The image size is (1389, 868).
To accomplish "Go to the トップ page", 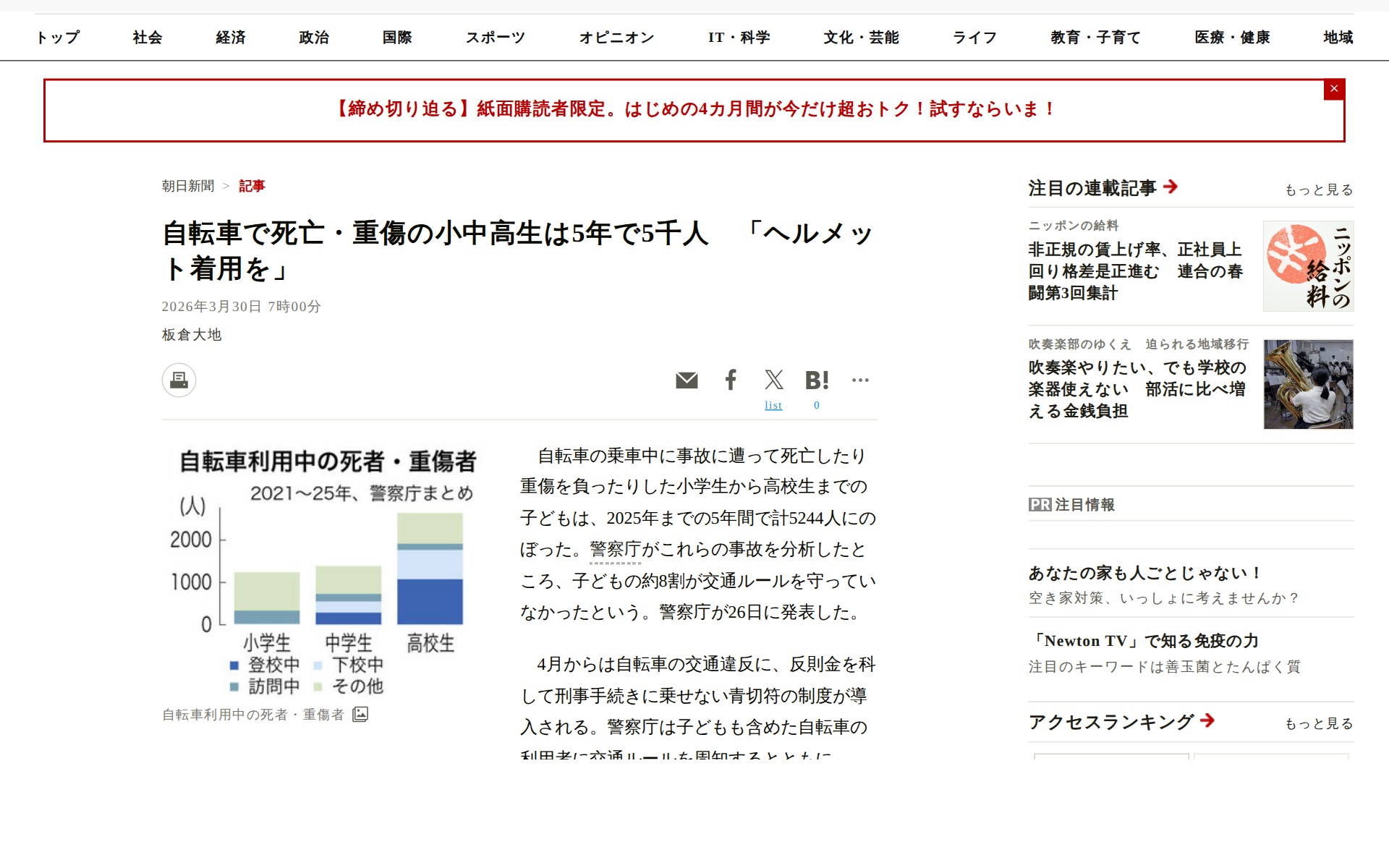I will 59,38.
